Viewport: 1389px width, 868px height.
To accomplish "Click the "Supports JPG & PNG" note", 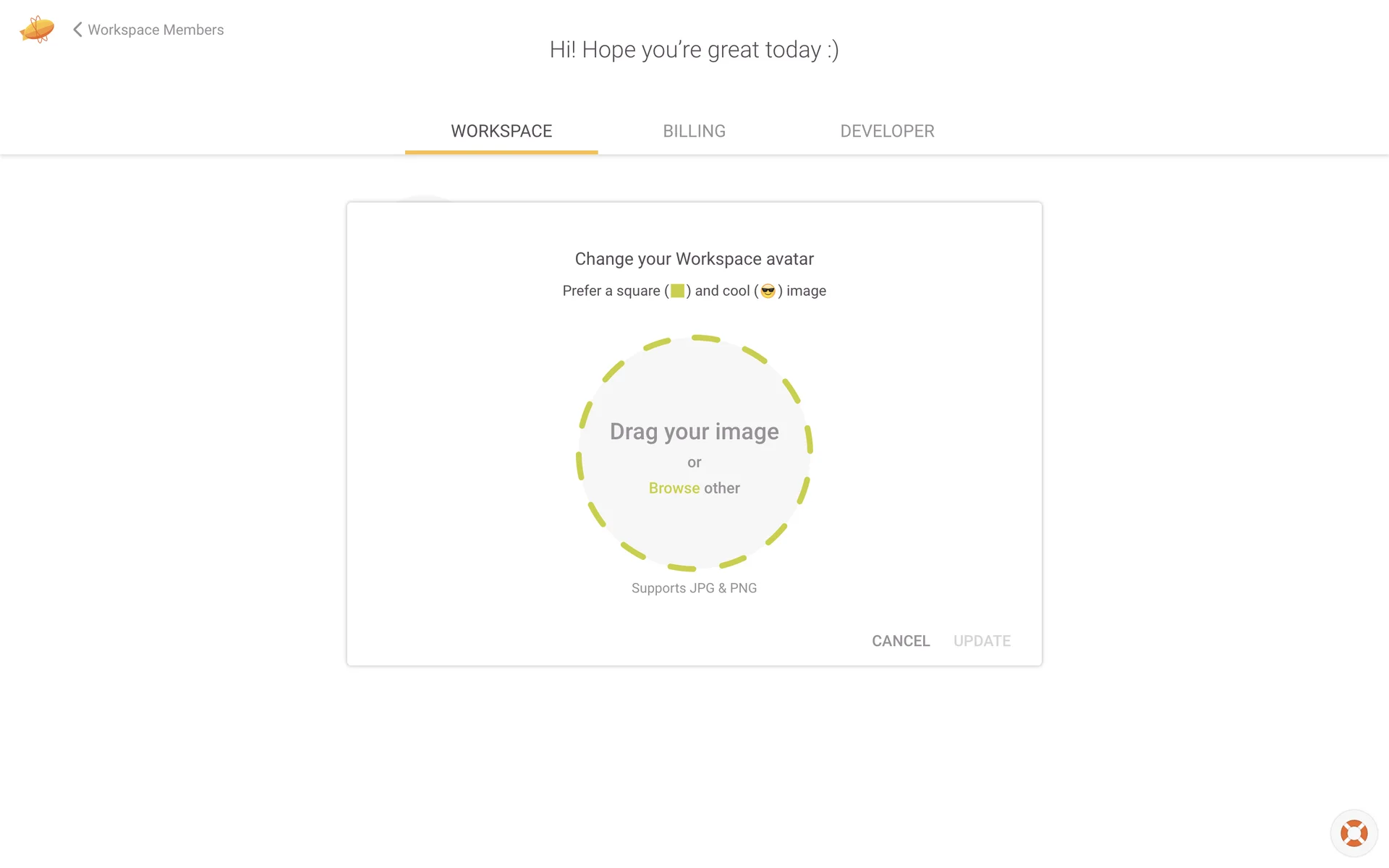I will (694, 588).
